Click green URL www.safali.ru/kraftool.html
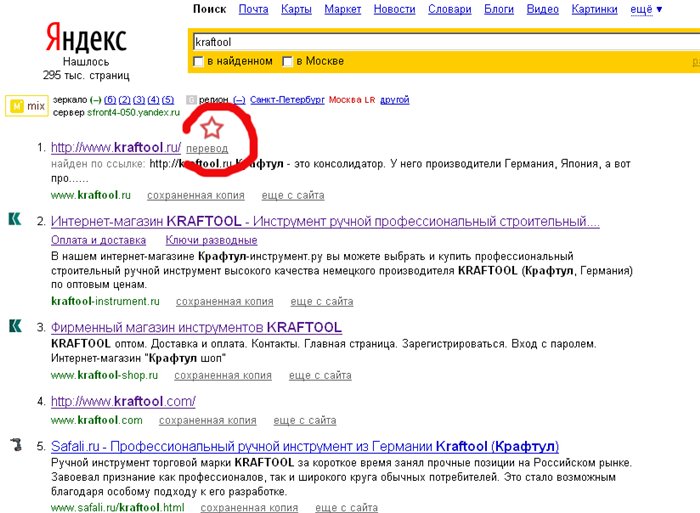Screen dimensions: 700x513 [117, 508]
